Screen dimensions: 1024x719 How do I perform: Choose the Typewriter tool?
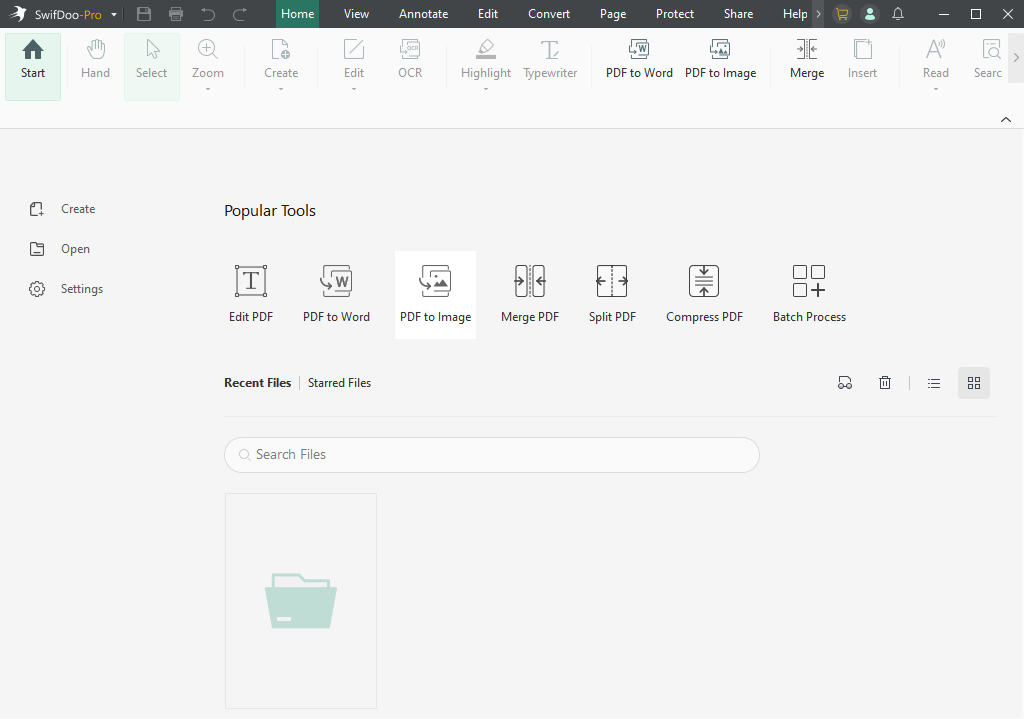coord(550,59)
